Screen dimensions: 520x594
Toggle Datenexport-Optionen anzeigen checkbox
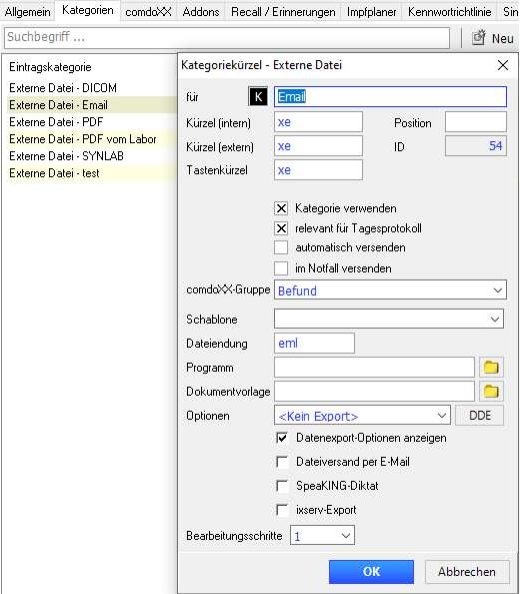[x=282, y=438]
